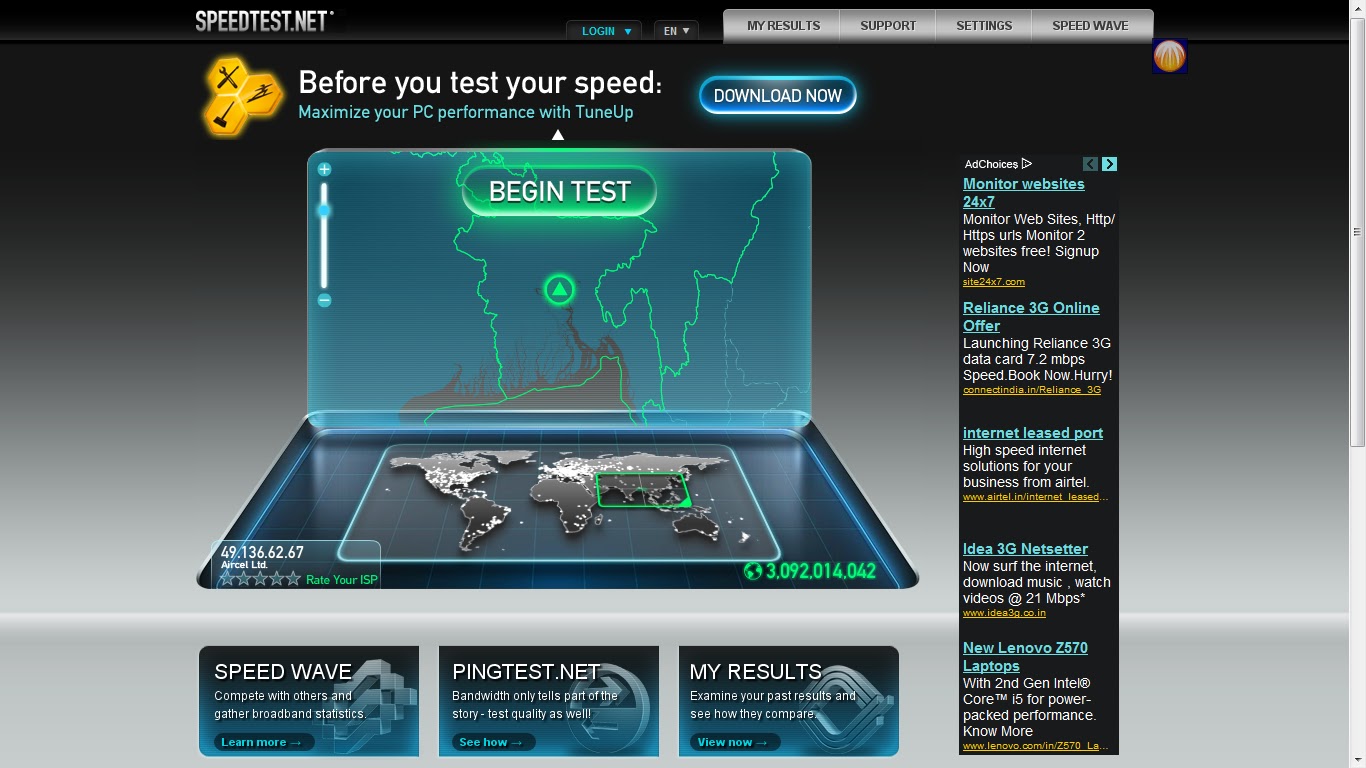Open the SETTINGS tab

tap(984, 26)
